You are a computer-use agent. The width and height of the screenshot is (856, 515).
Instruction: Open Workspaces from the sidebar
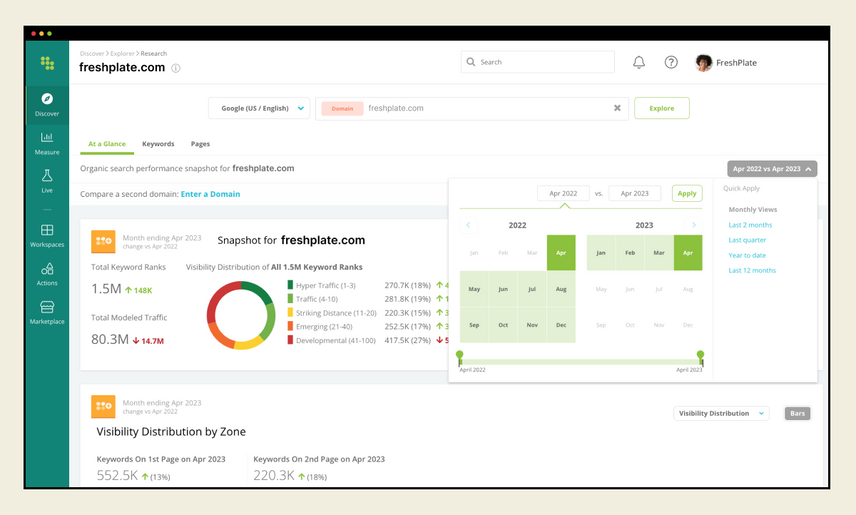click(x=47, y=235)
